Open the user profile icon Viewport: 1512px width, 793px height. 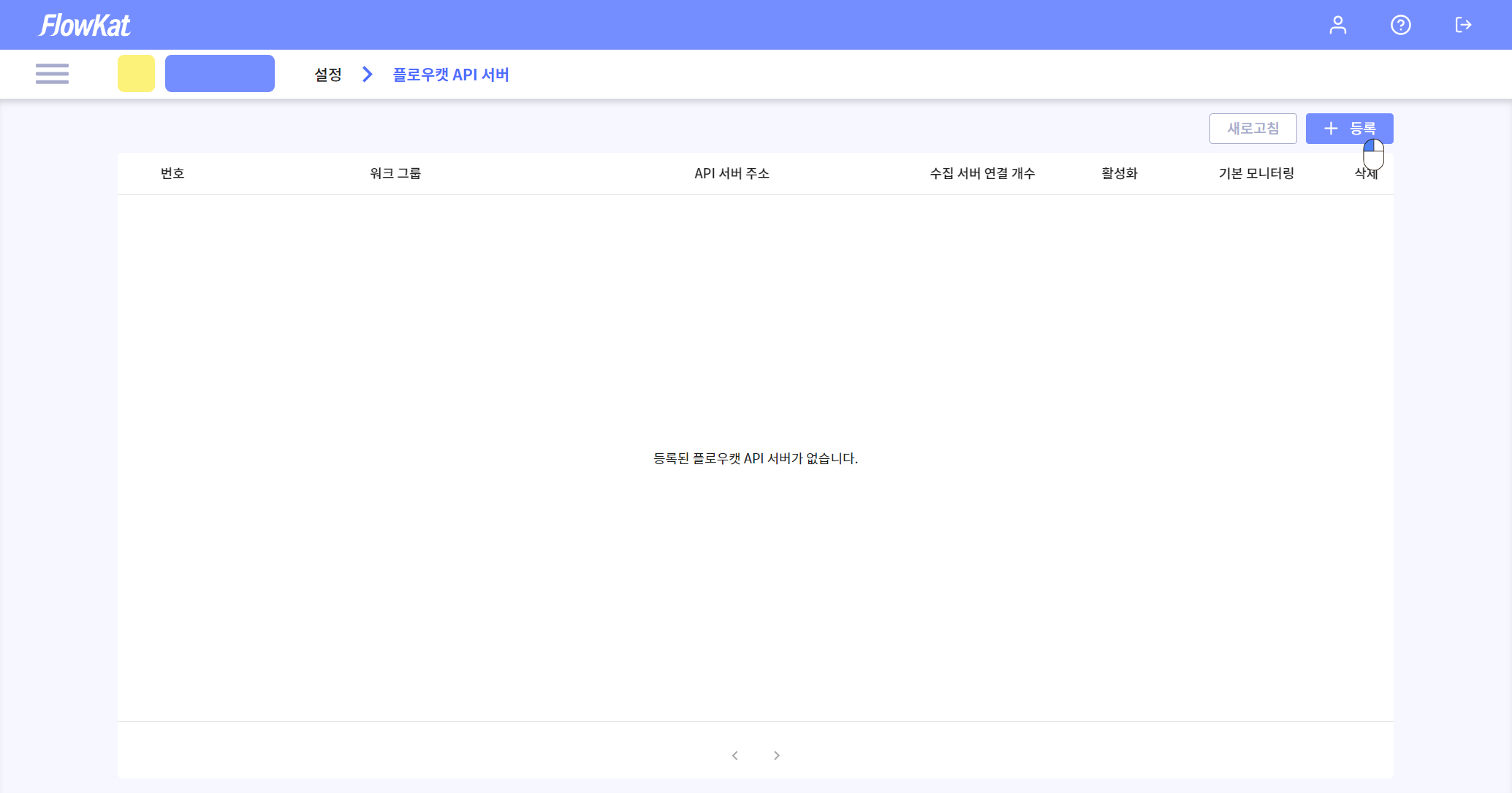[1337, 25]
